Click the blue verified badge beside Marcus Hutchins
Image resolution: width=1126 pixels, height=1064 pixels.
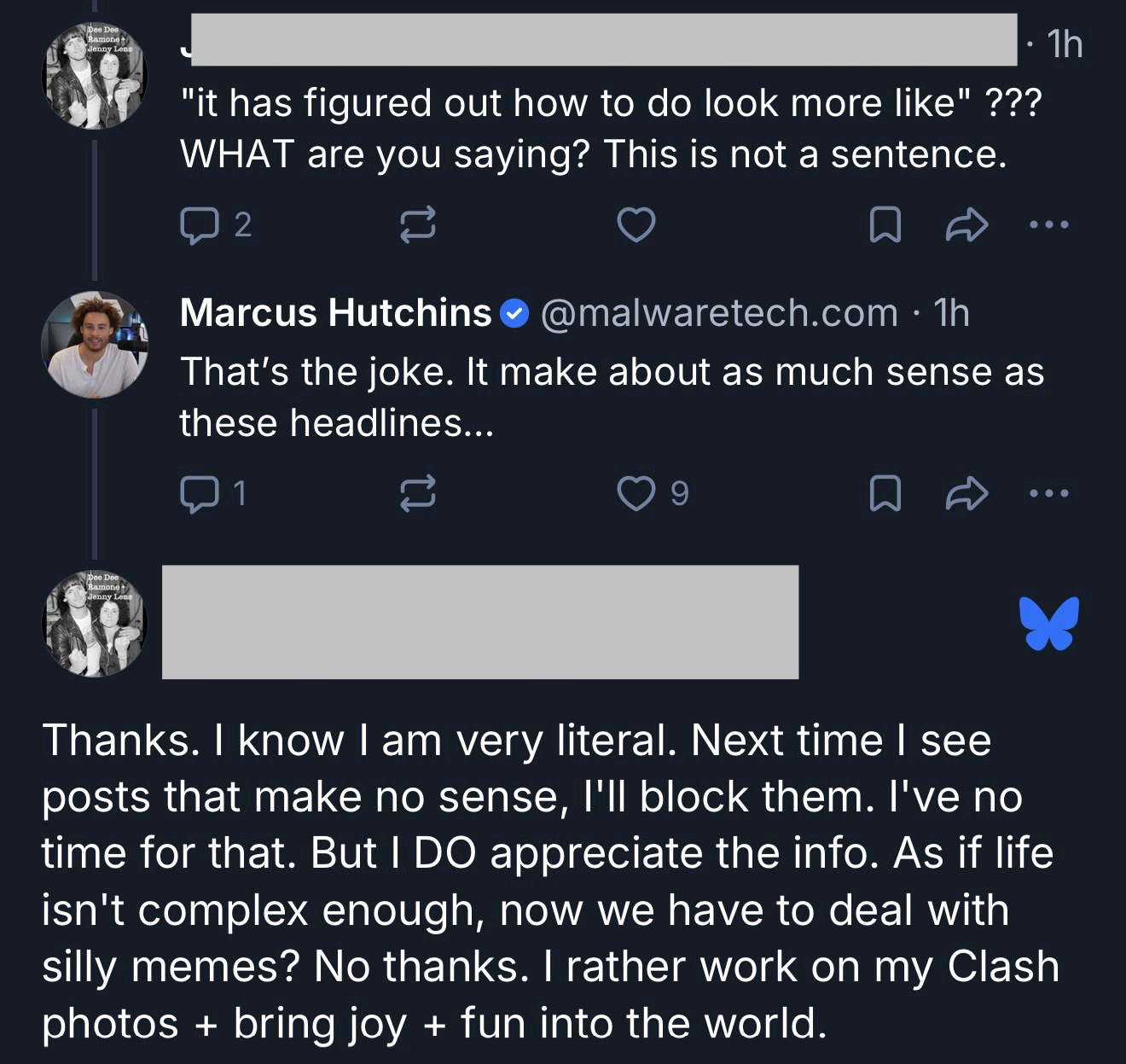pyautogui.click(x=513, y=314)
